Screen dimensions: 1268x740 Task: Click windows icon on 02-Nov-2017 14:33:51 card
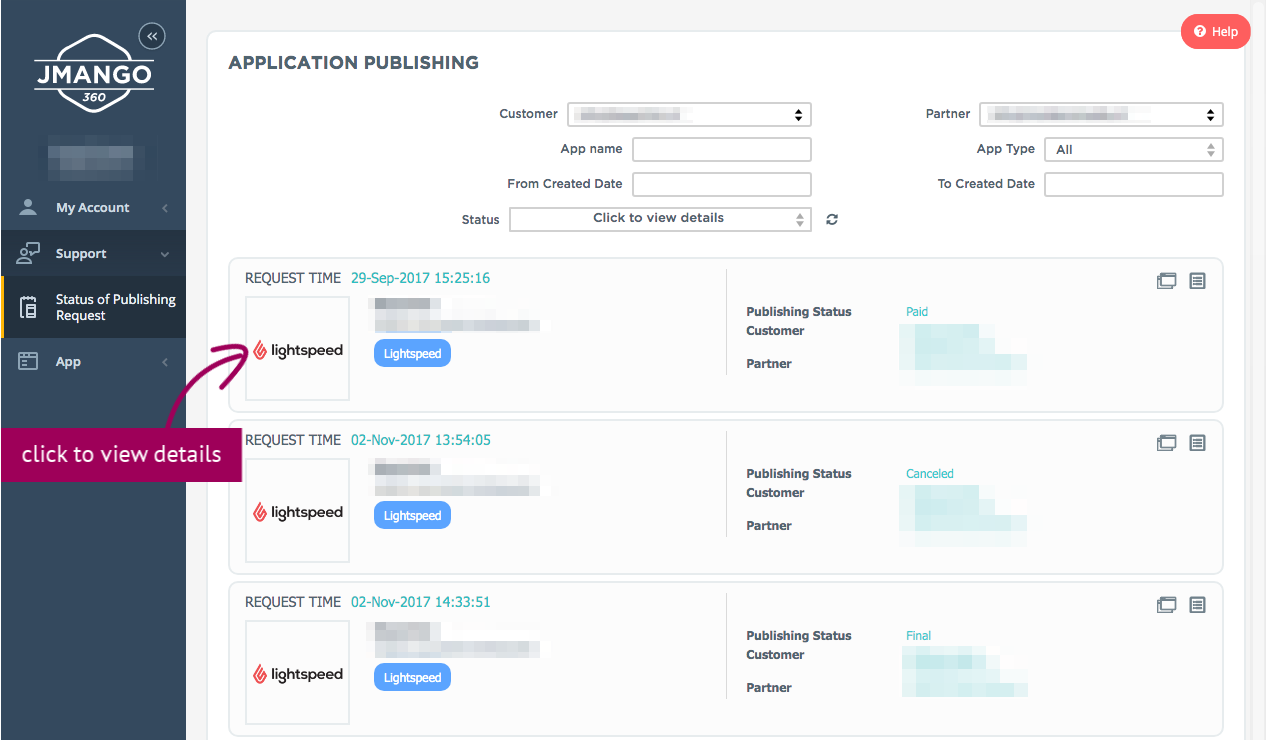tap(1166, 605)
